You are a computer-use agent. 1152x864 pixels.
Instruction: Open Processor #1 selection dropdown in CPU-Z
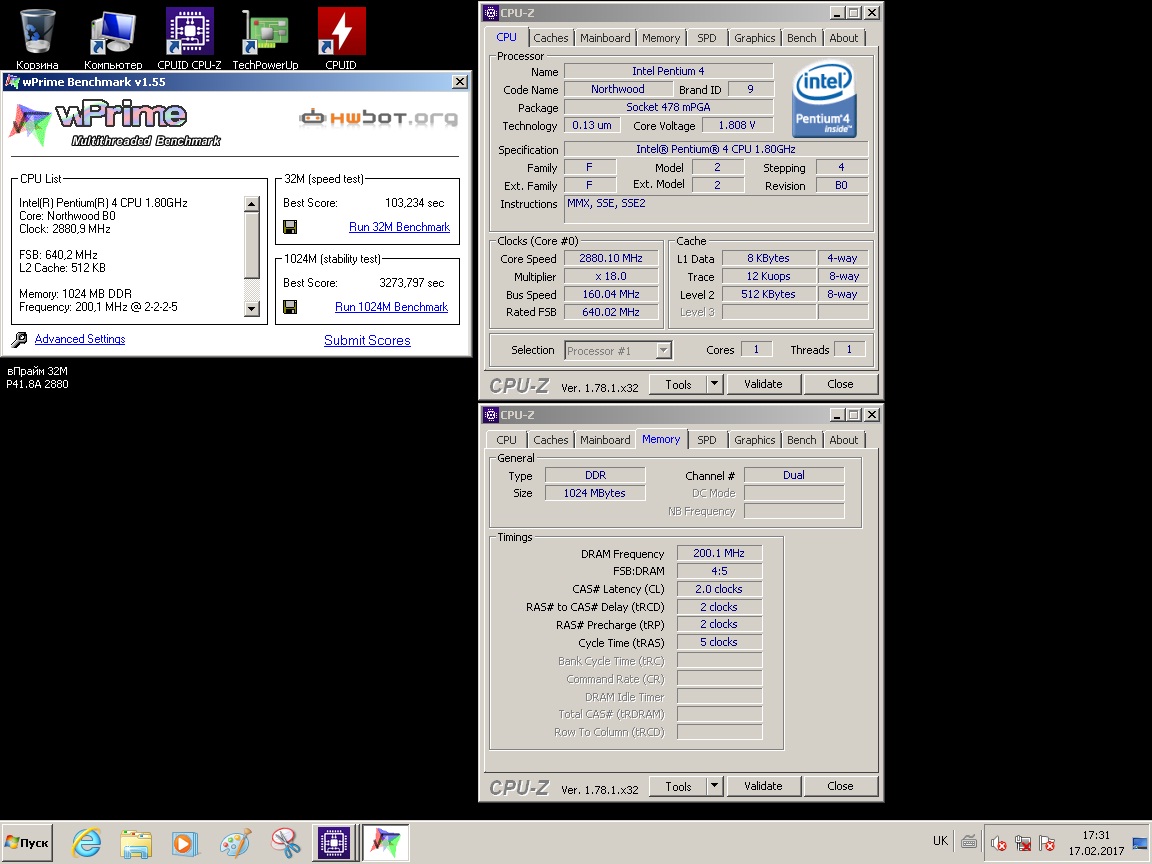[663, 350]
